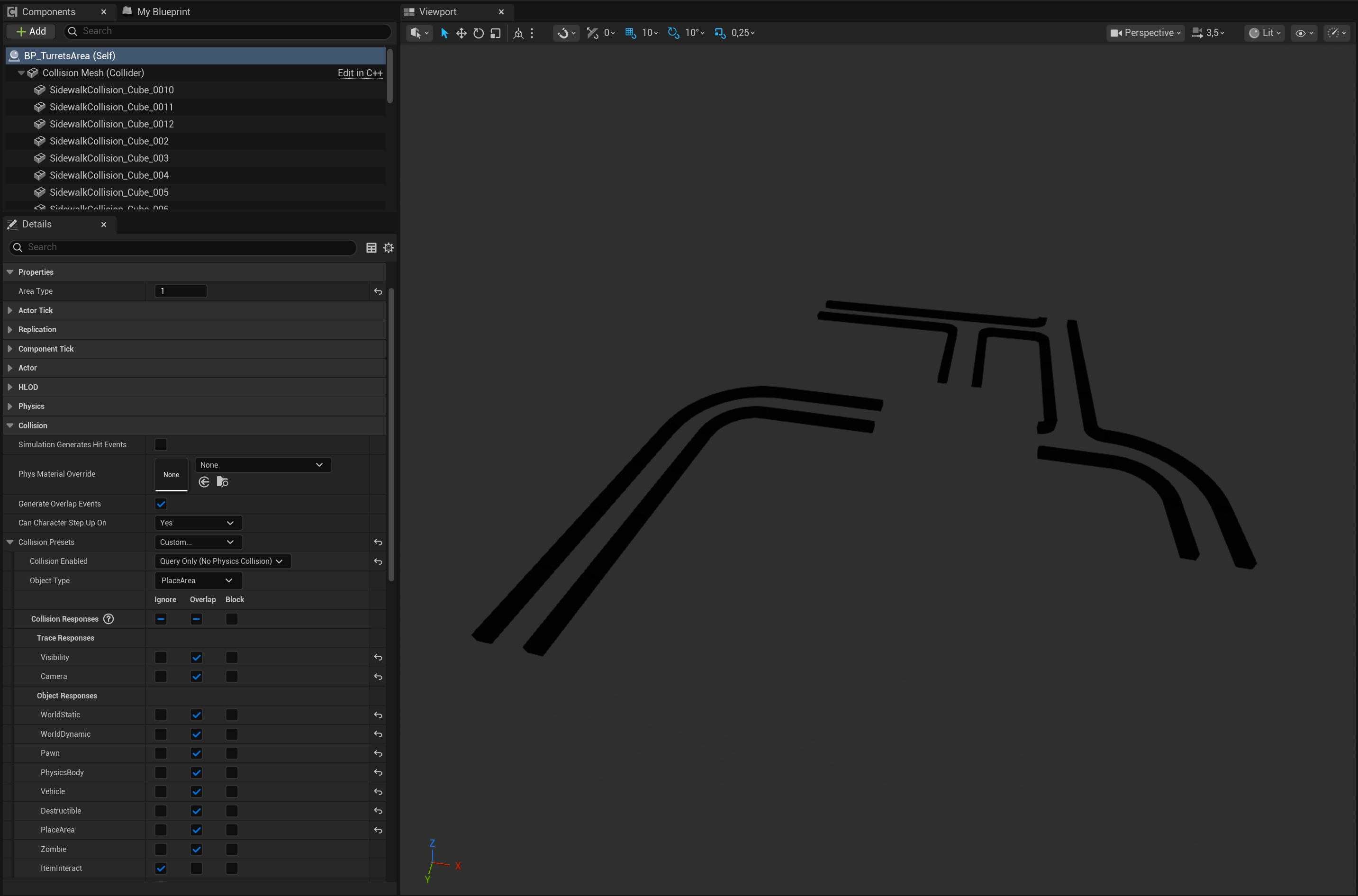Enable Simulation Generates Hit Events checkbox
The width and height of the screenshot is (1358, 896).
click(x=161, y=444)
